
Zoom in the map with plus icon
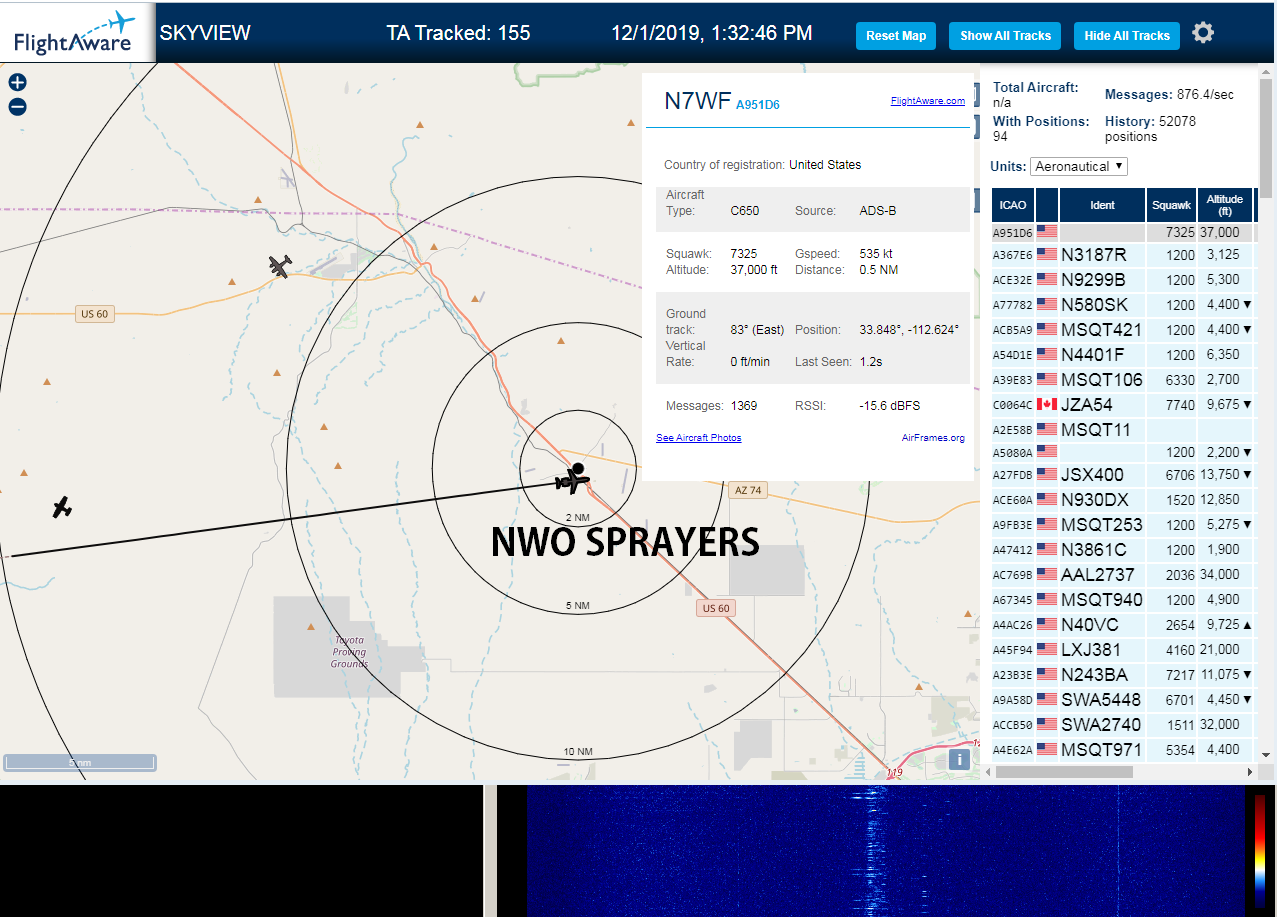pos(17,83)
